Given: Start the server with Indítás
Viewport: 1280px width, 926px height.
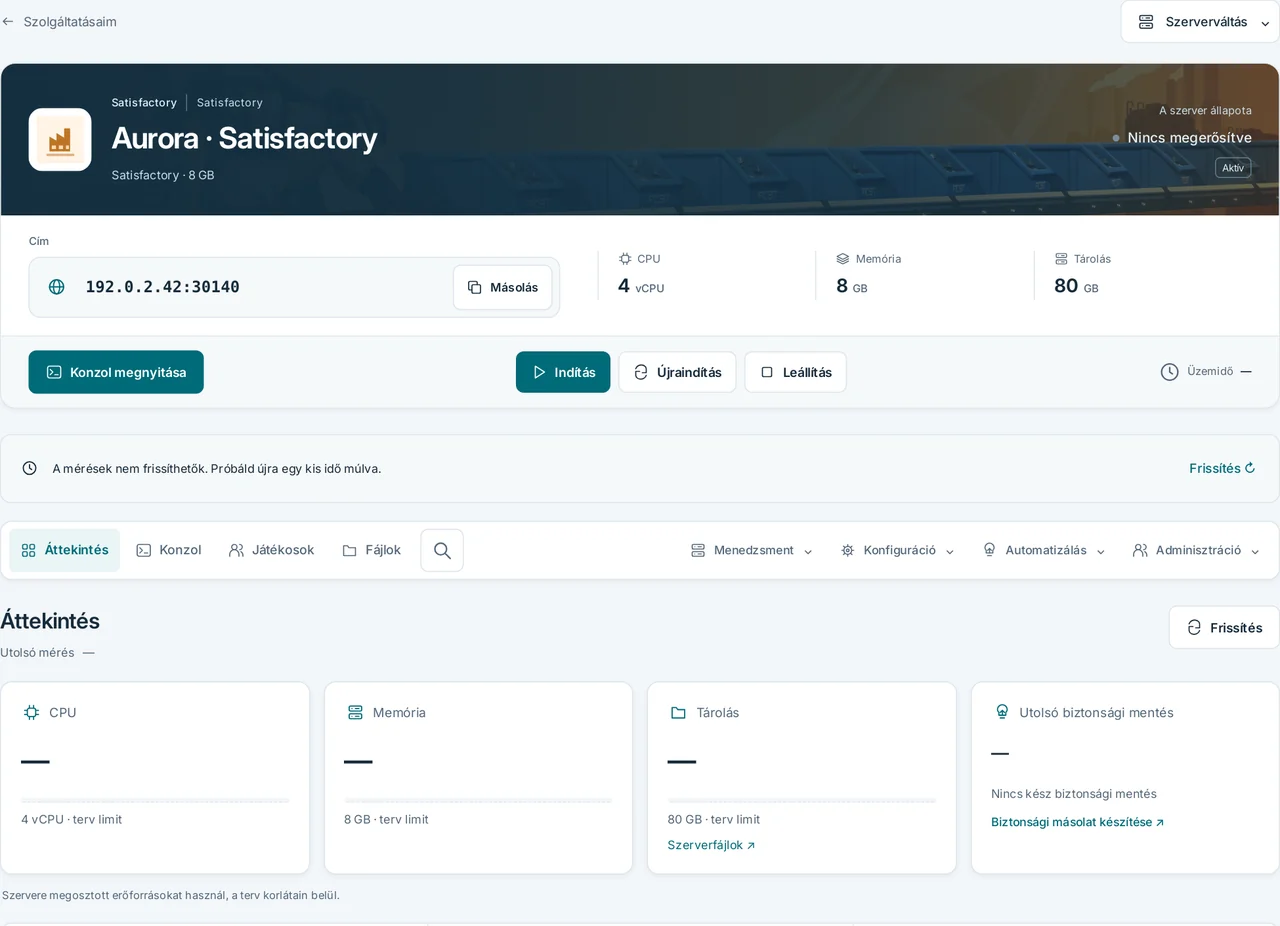Looking at the screenshot, I should tap(563, 372).
